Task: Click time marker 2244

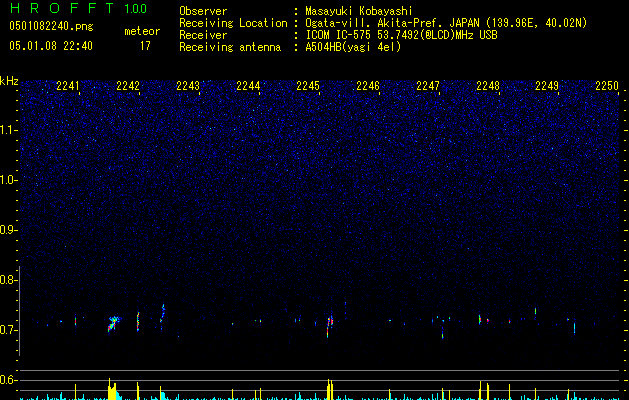Action: pyautogui.click(x=248, y=86)
